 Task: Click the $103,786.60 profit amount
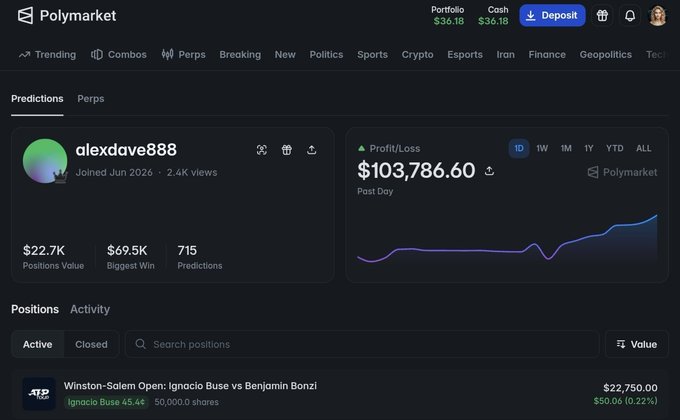coord(416,171)
